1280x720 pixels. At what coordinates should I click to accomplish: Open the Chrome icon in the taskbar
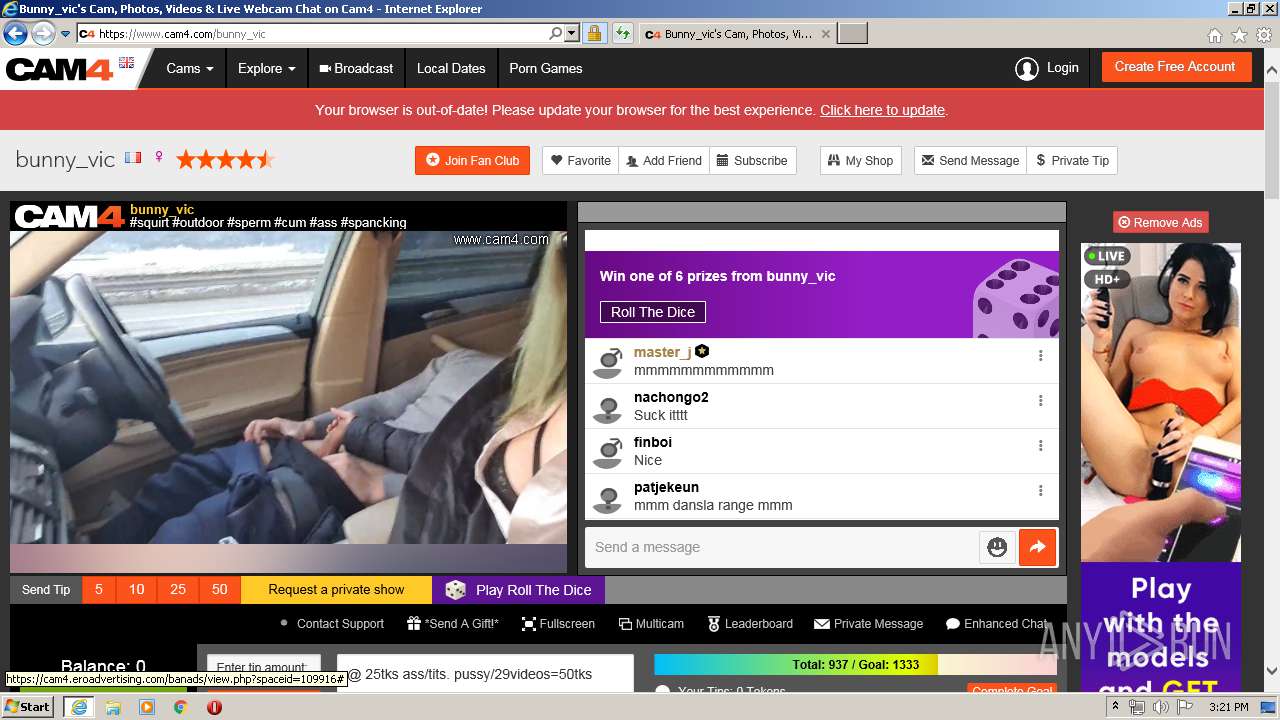pos(180,707)
